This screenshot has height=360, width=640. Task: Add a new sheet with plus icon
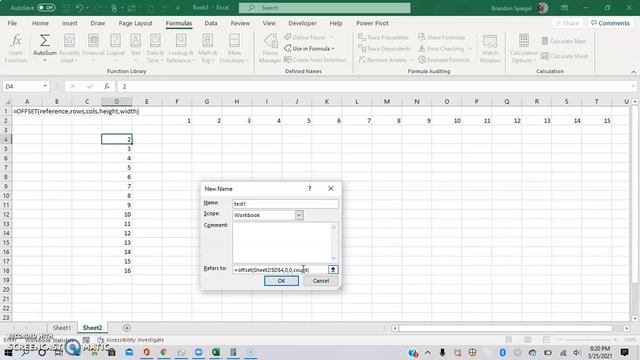[x=127, y=328]
